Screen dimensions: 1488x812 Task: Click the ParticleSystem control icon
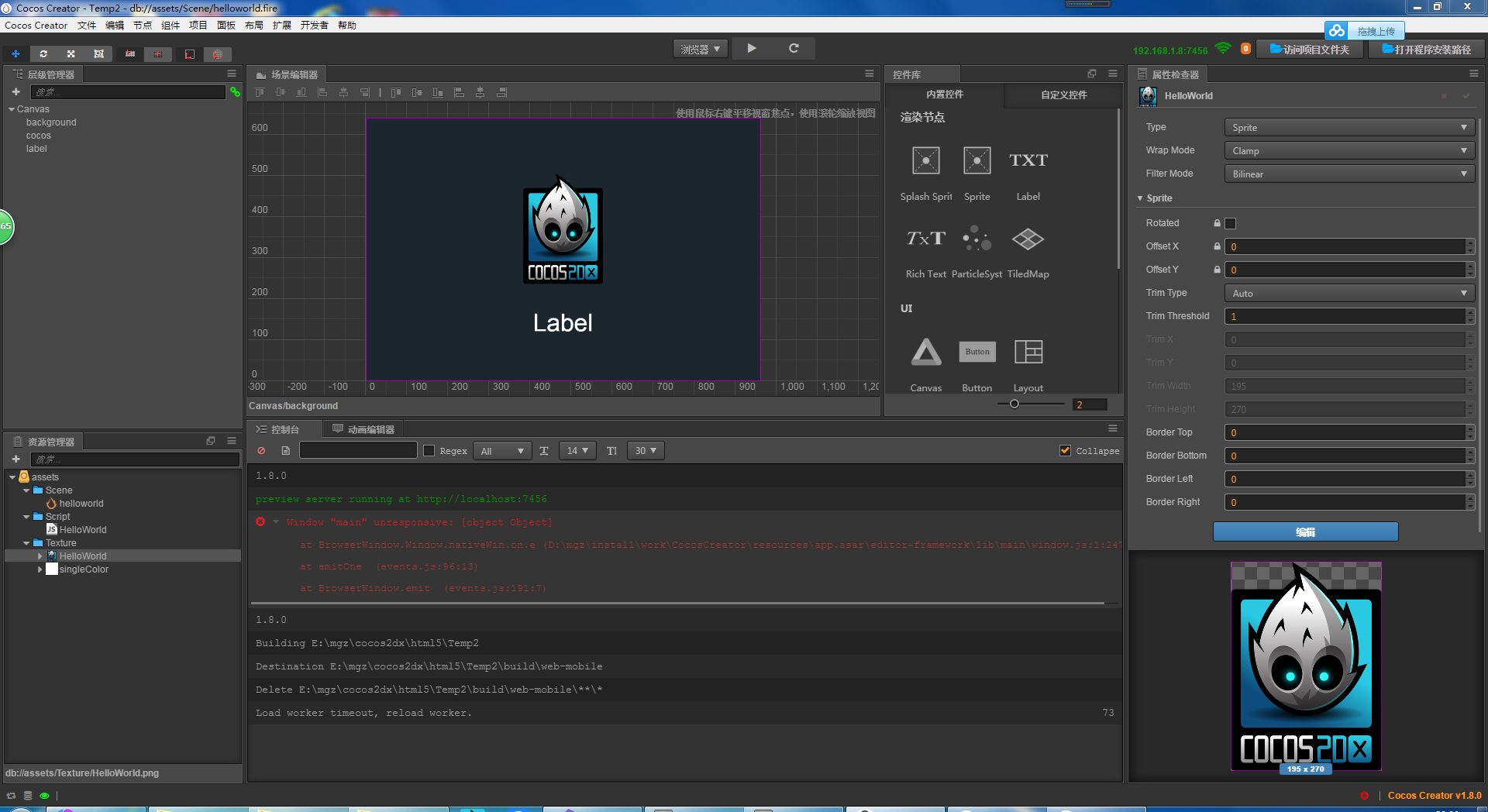(977, 239)
